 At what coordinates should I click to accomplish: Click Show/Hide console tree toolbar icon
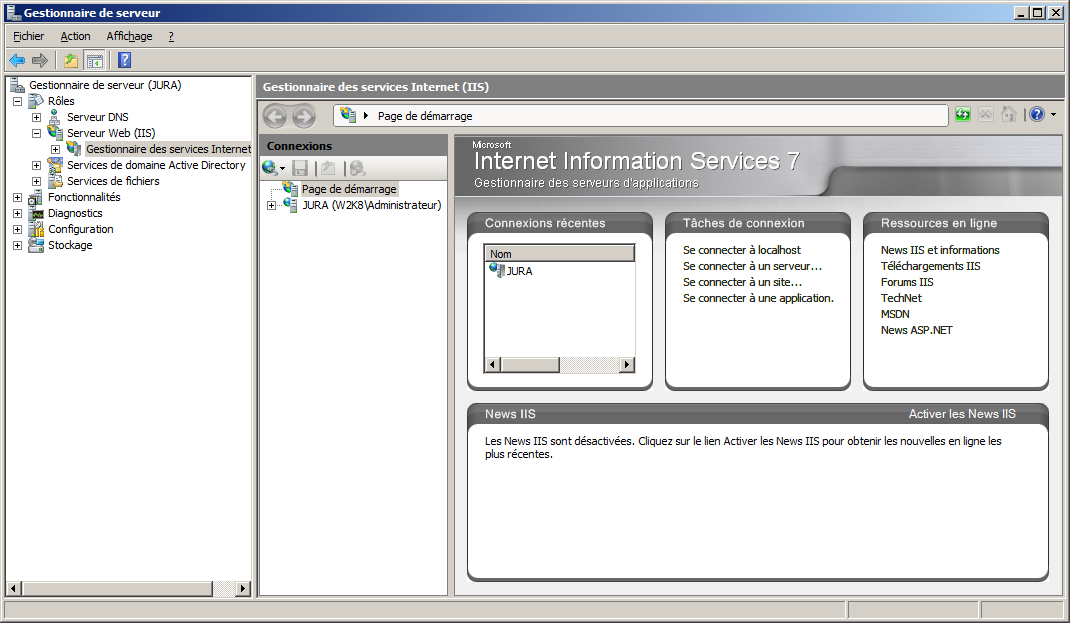pos(94,60)
